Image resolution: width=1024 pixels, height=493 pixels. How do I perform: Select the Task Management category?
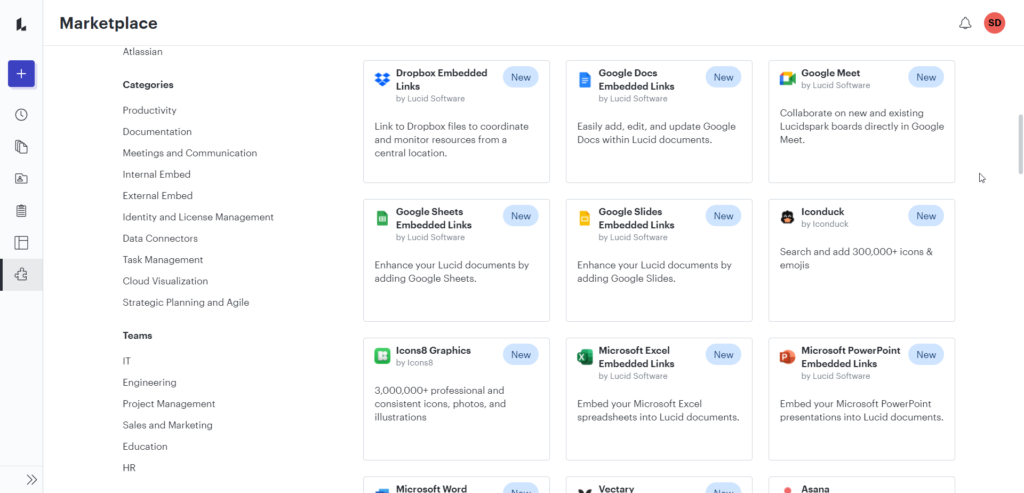[x=163, y=260]
